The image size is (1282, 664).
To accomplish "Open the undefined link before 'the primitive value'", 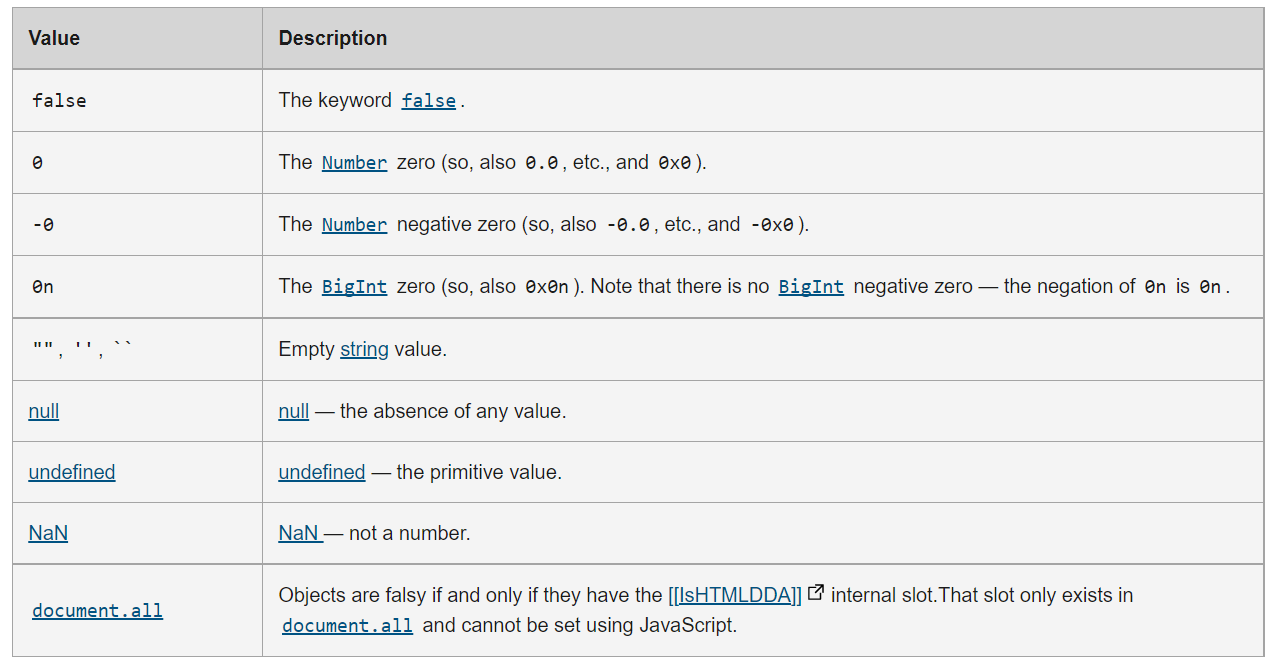I will [x=322, y=472].
